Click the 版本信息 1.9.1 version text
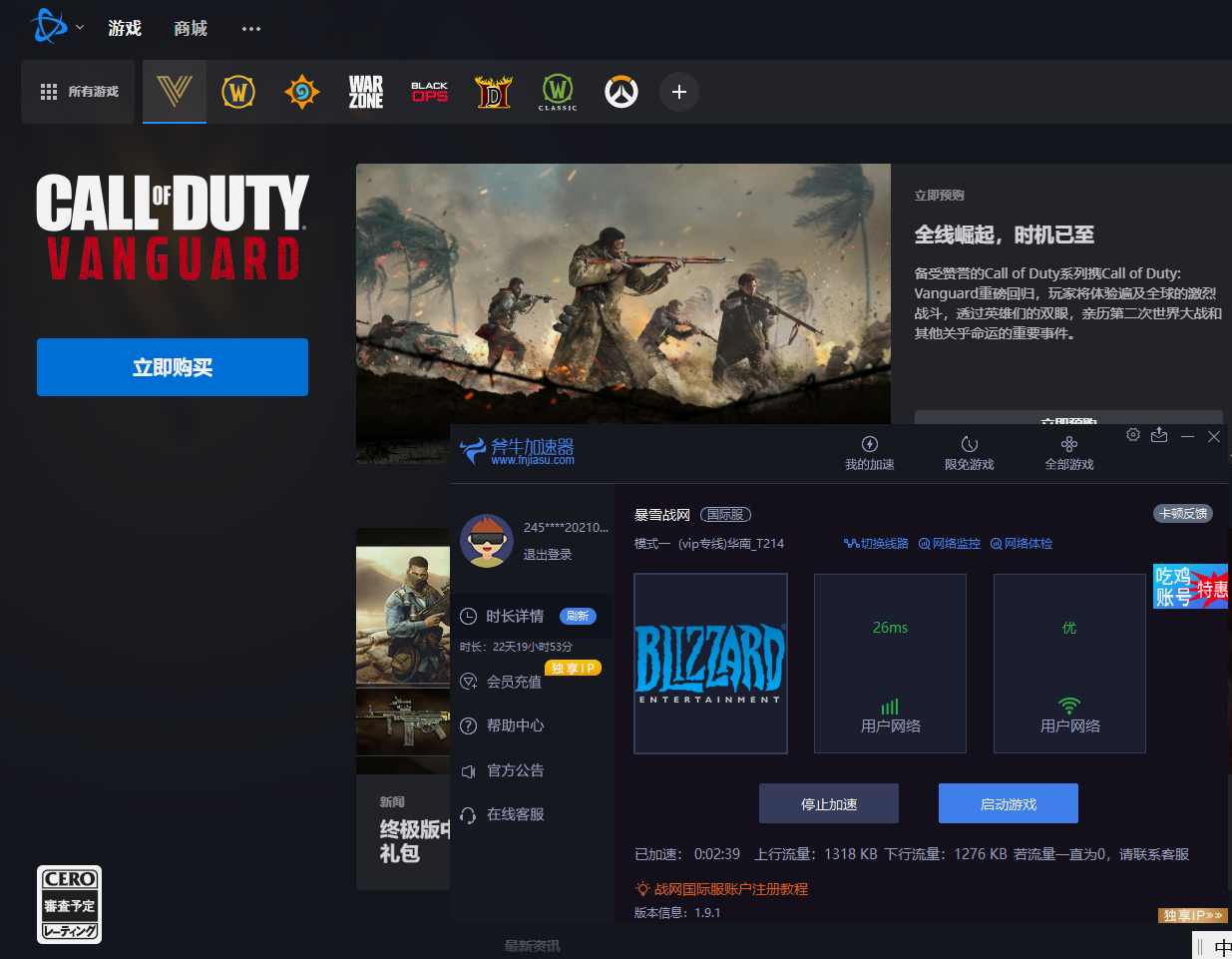Viewport: 1232px width, 959px height. 677,913
